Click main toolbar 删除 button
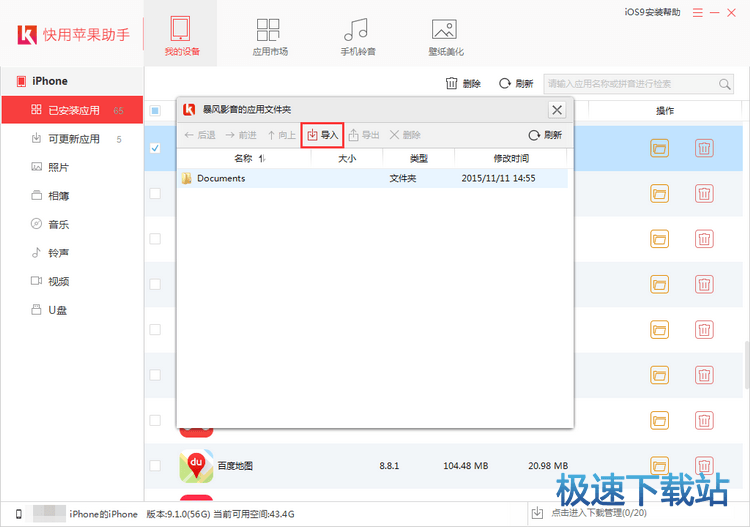The height and width of the screenshot is (527, 750). (463, 84)
